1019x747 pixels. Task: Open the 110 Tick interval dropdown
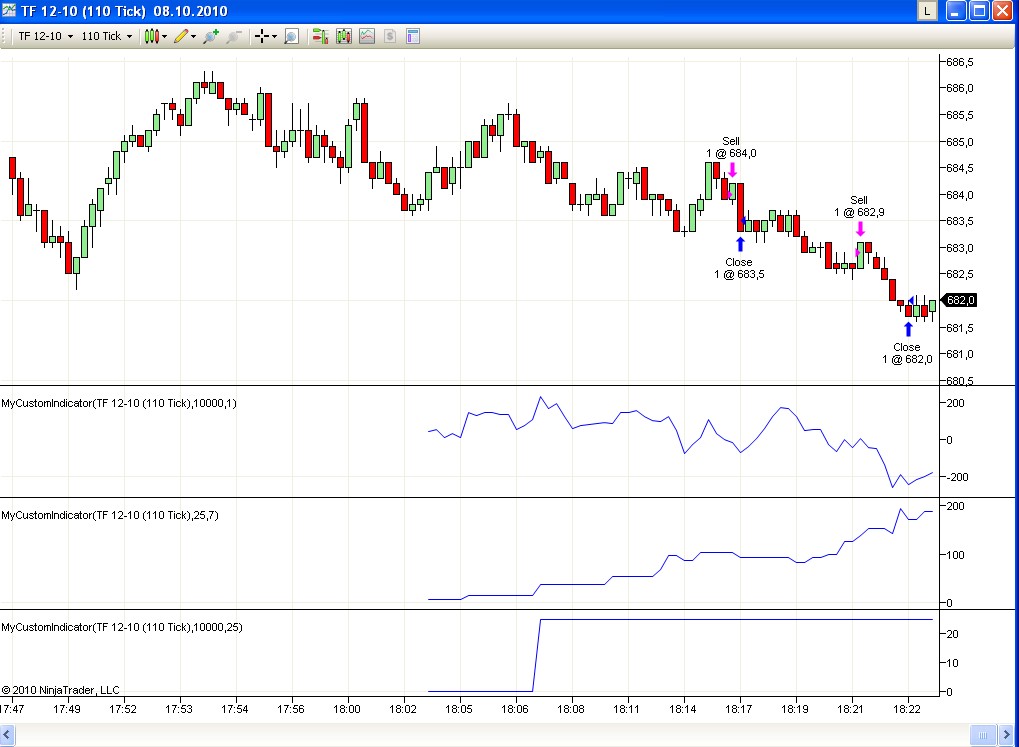[106, 36]
